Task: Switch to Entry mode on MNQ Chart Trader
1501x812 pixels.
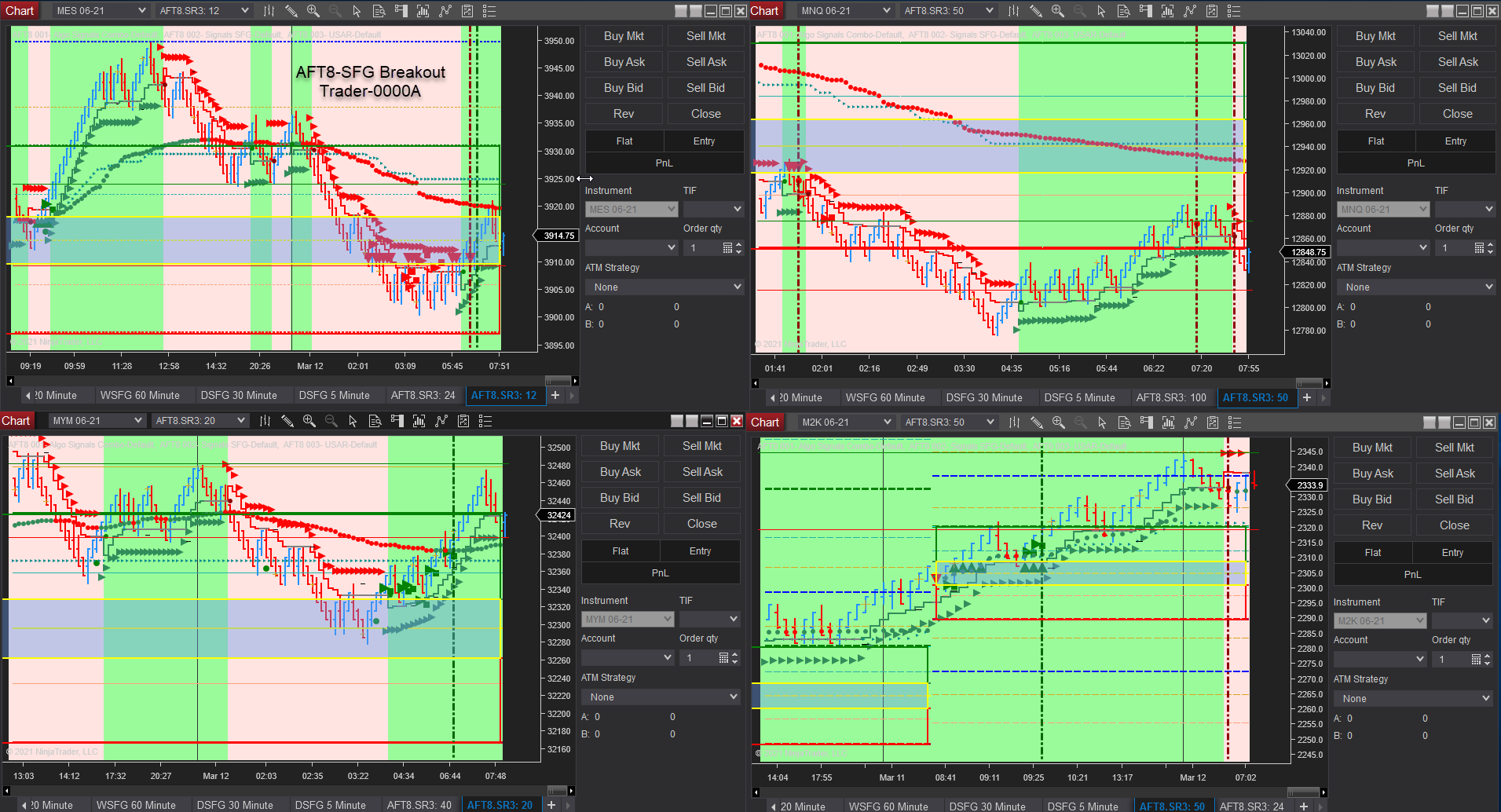Action: (x=1455, y=141)
